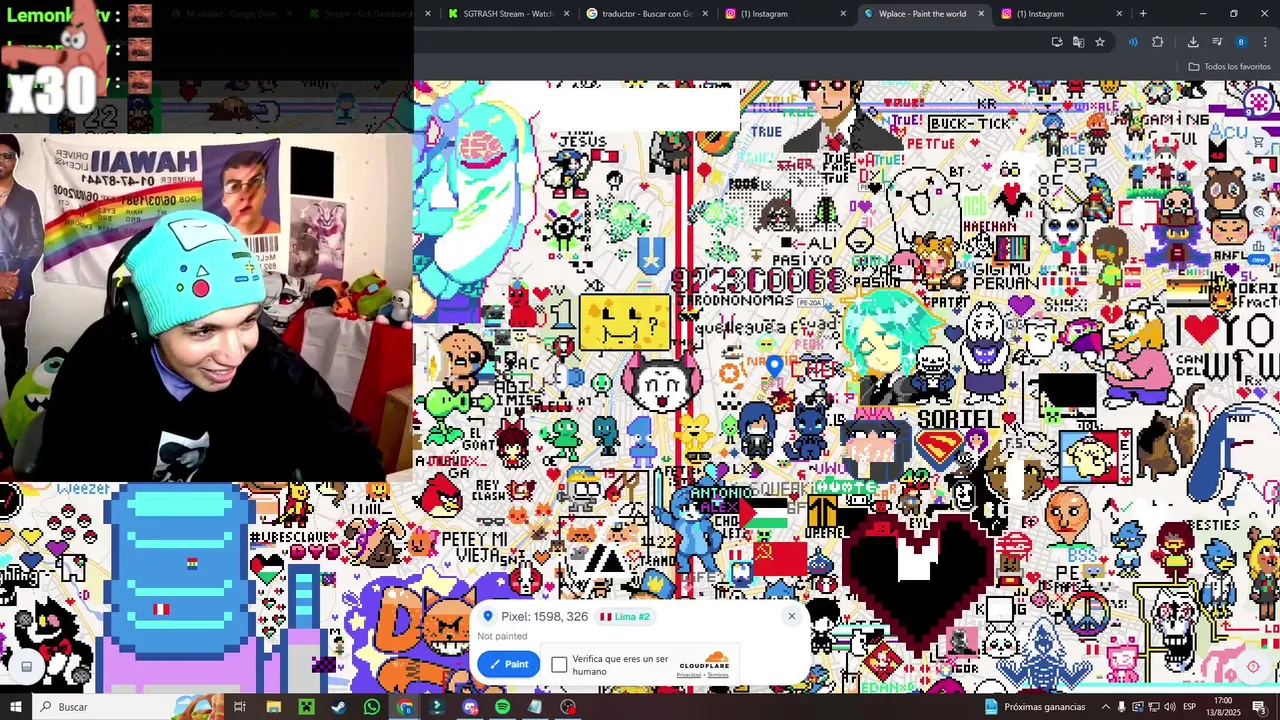Open Steam from the taskbar

[339, 707]
